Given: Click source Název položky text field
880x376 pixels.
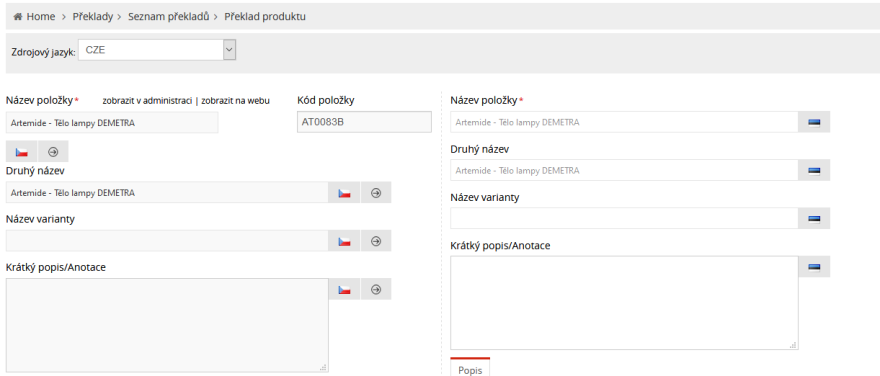Looking at the screenshot, I should coord(112,123).
